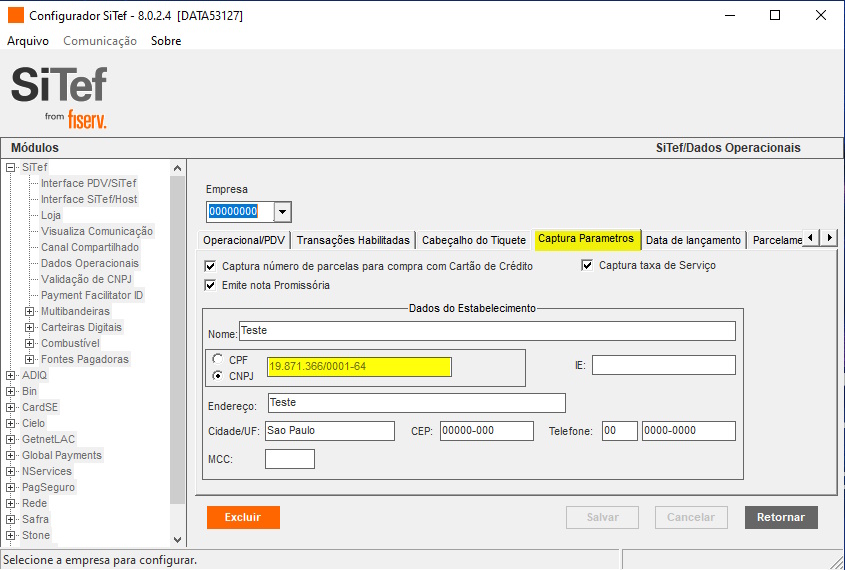Viewport: 845px width, 570px height.
Task: Click the Cancelar button
Action: (691, 517)
